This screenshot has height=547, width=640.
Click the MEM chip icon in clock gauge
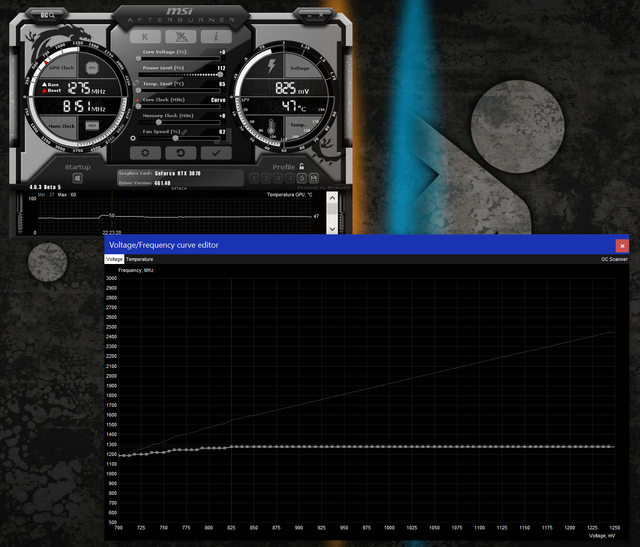tap(92, 125)
